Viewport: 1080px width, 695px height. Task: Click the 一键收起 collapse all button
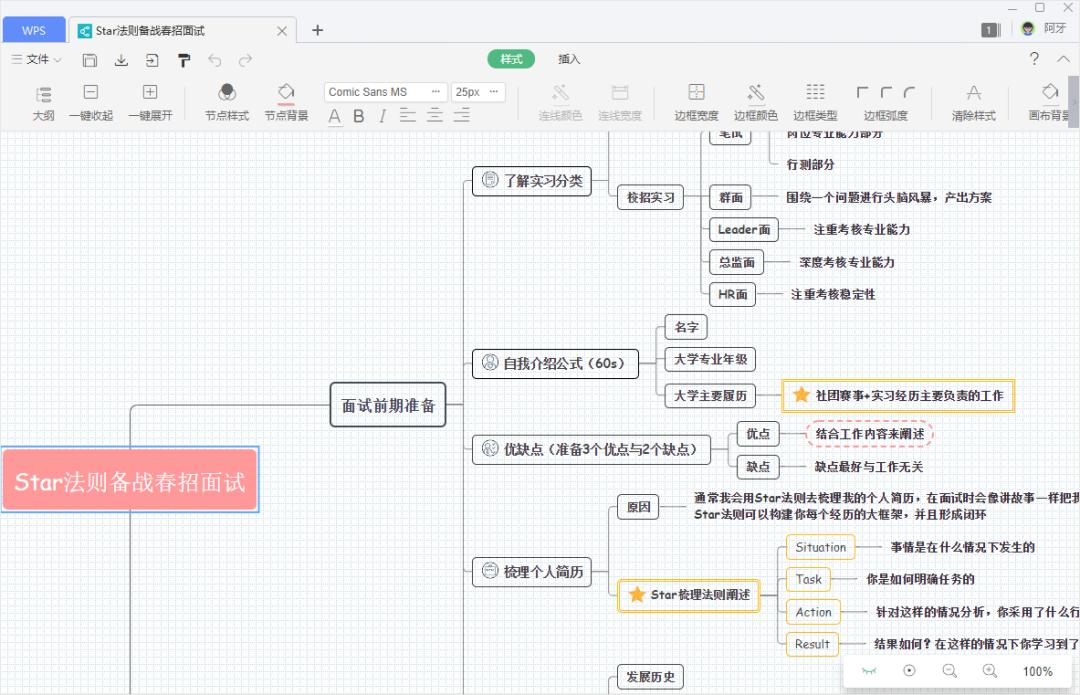coord(91,100)
